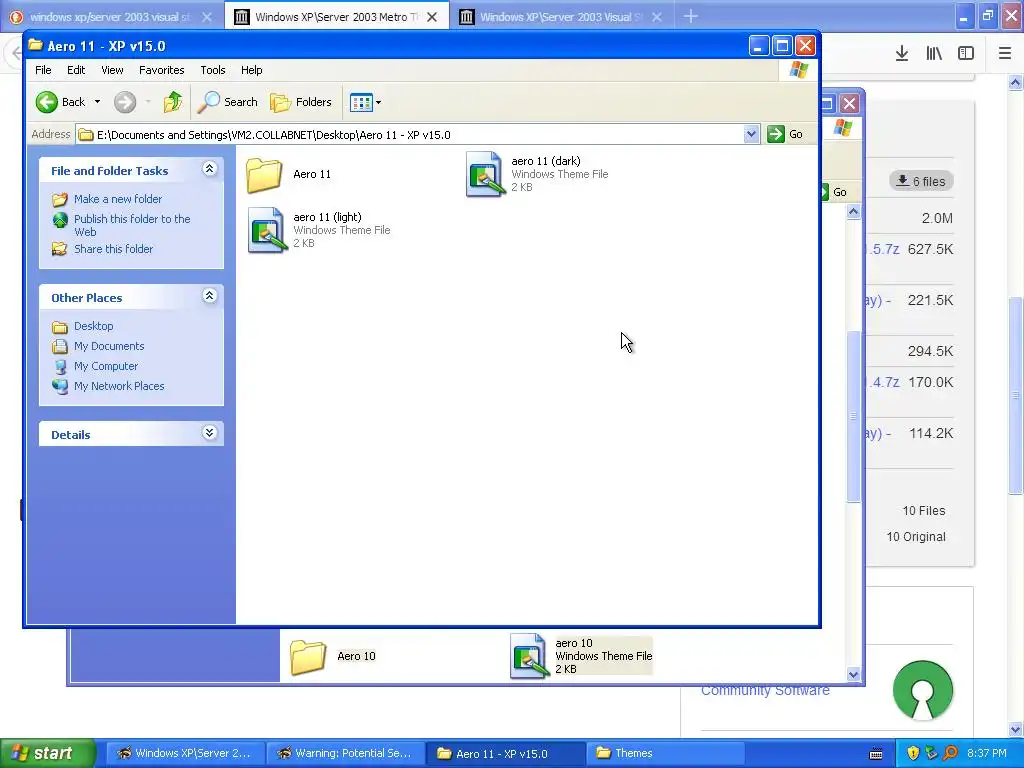Open the browser hamburger menu

[x=1004, y=54]
